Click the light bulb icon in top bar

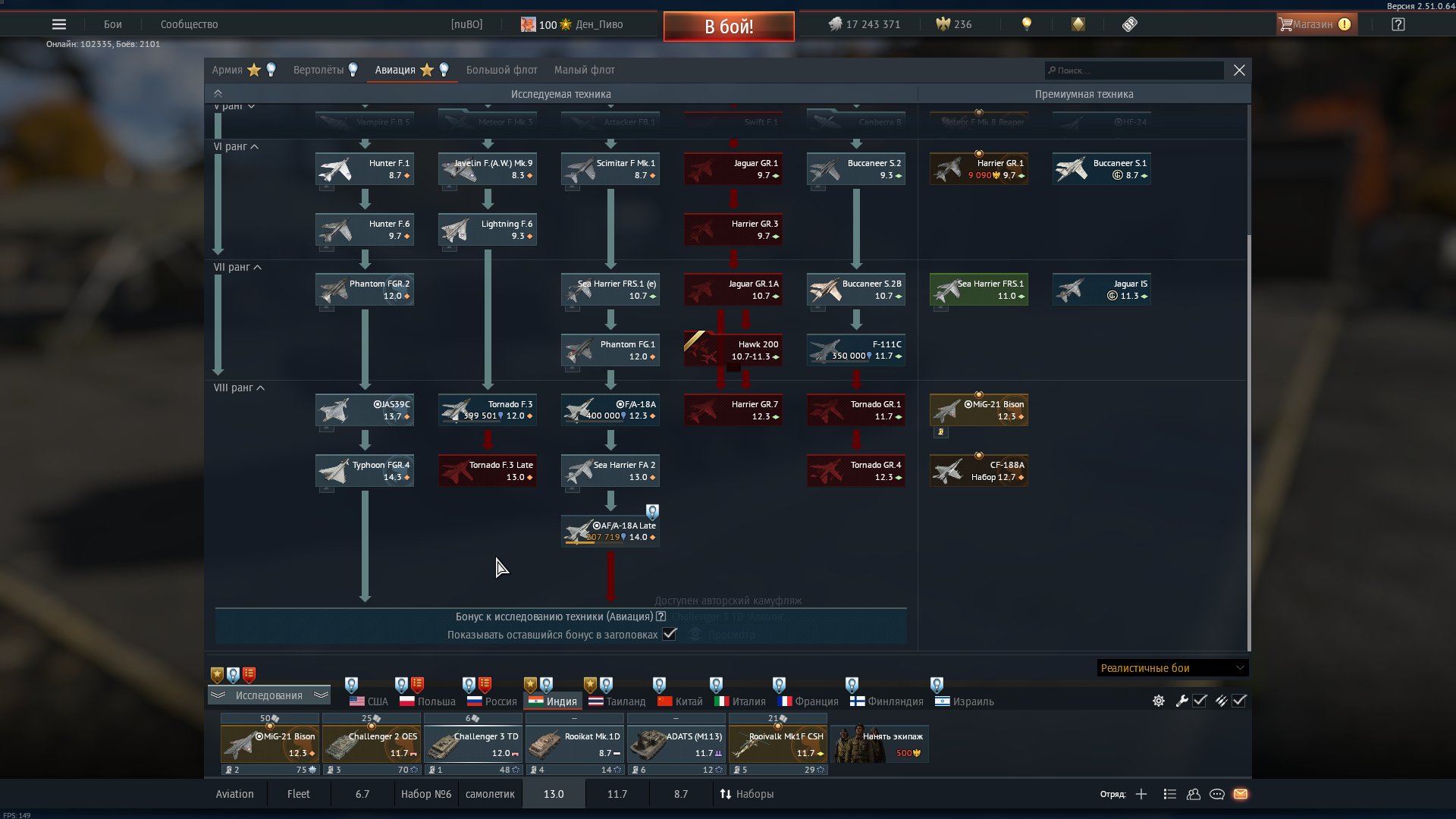click(x=1027, y=24)
